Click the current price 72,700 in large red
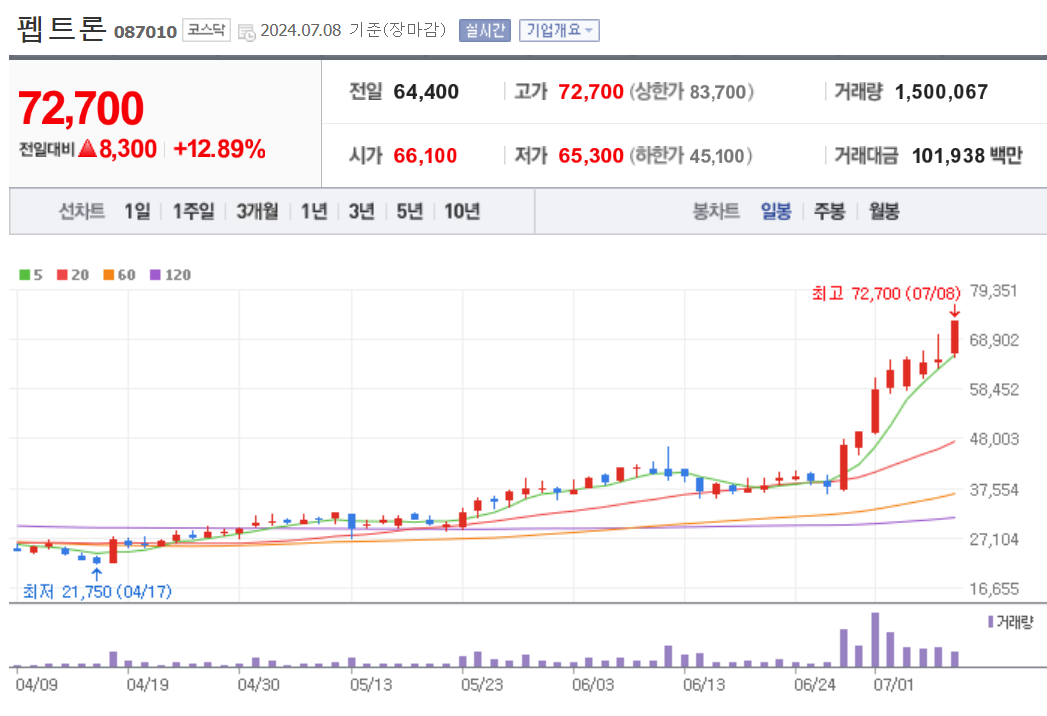This screenshot has width=1047, height=716. coord(81,108)
